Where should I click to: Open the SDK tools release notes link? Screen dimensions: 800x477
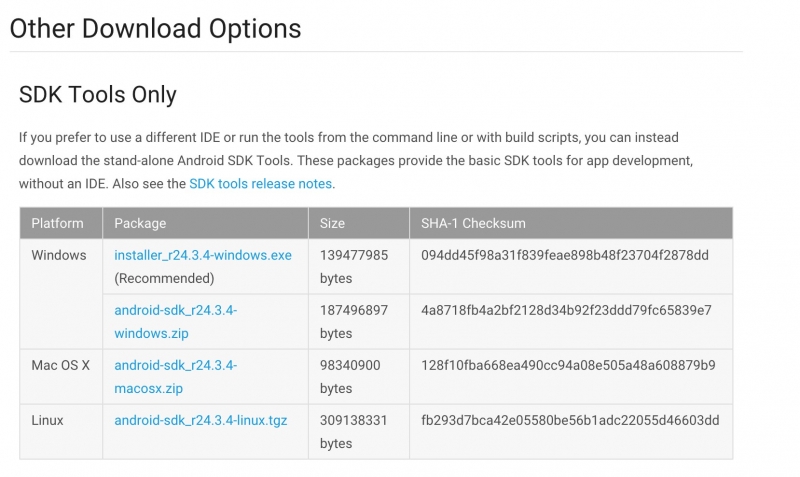coord(261,184)
